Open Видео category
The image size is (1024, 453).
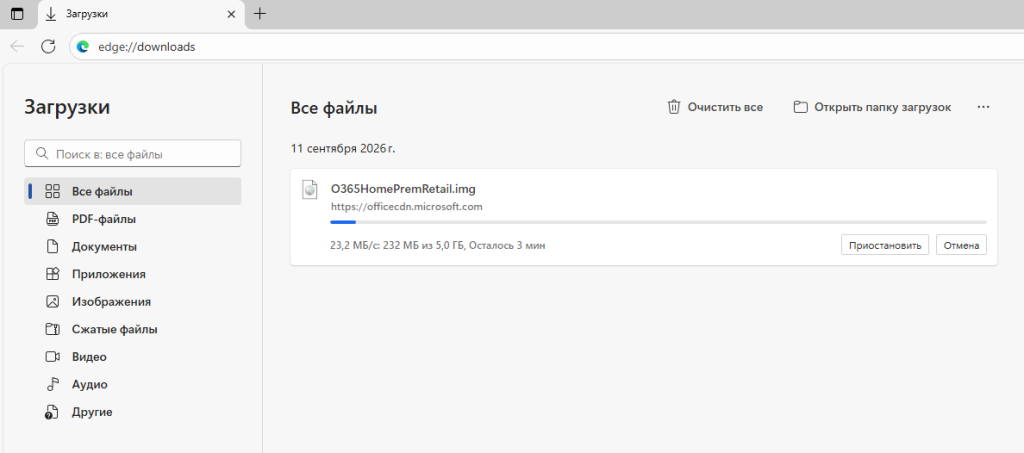pyautogui.click(x=133, y=357)
